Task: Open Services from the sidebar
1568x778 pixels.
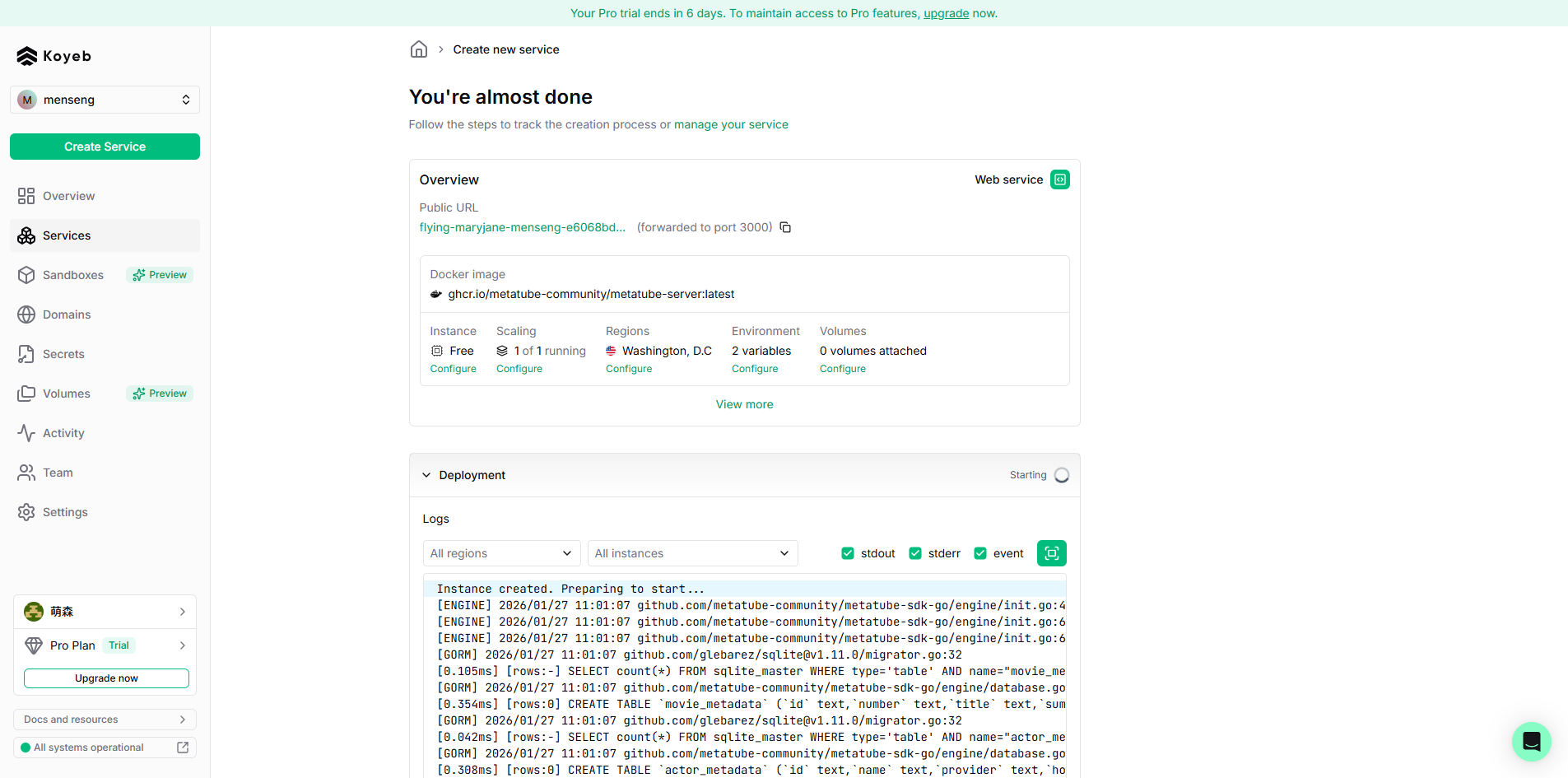Action: click(66, 235)
